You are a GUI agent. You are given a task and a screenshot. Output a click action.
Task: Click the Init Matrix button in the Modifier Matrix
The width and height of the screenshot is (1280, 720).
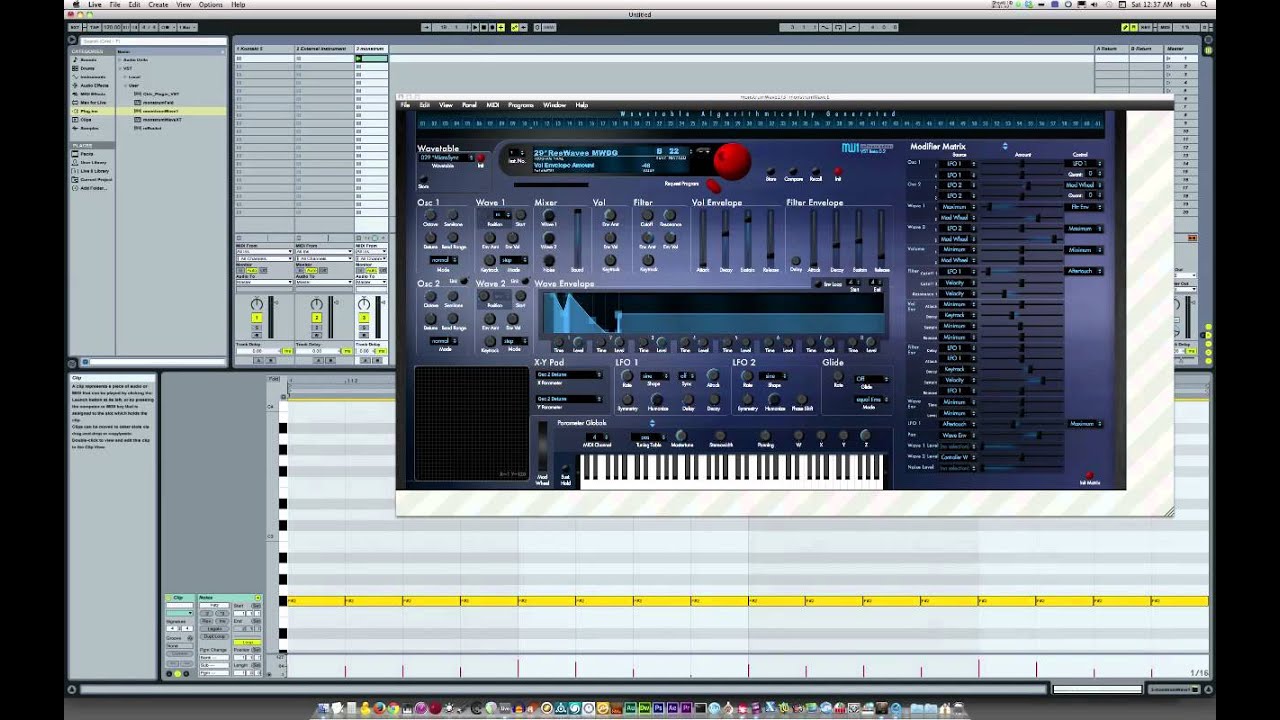coord(1089,477)
